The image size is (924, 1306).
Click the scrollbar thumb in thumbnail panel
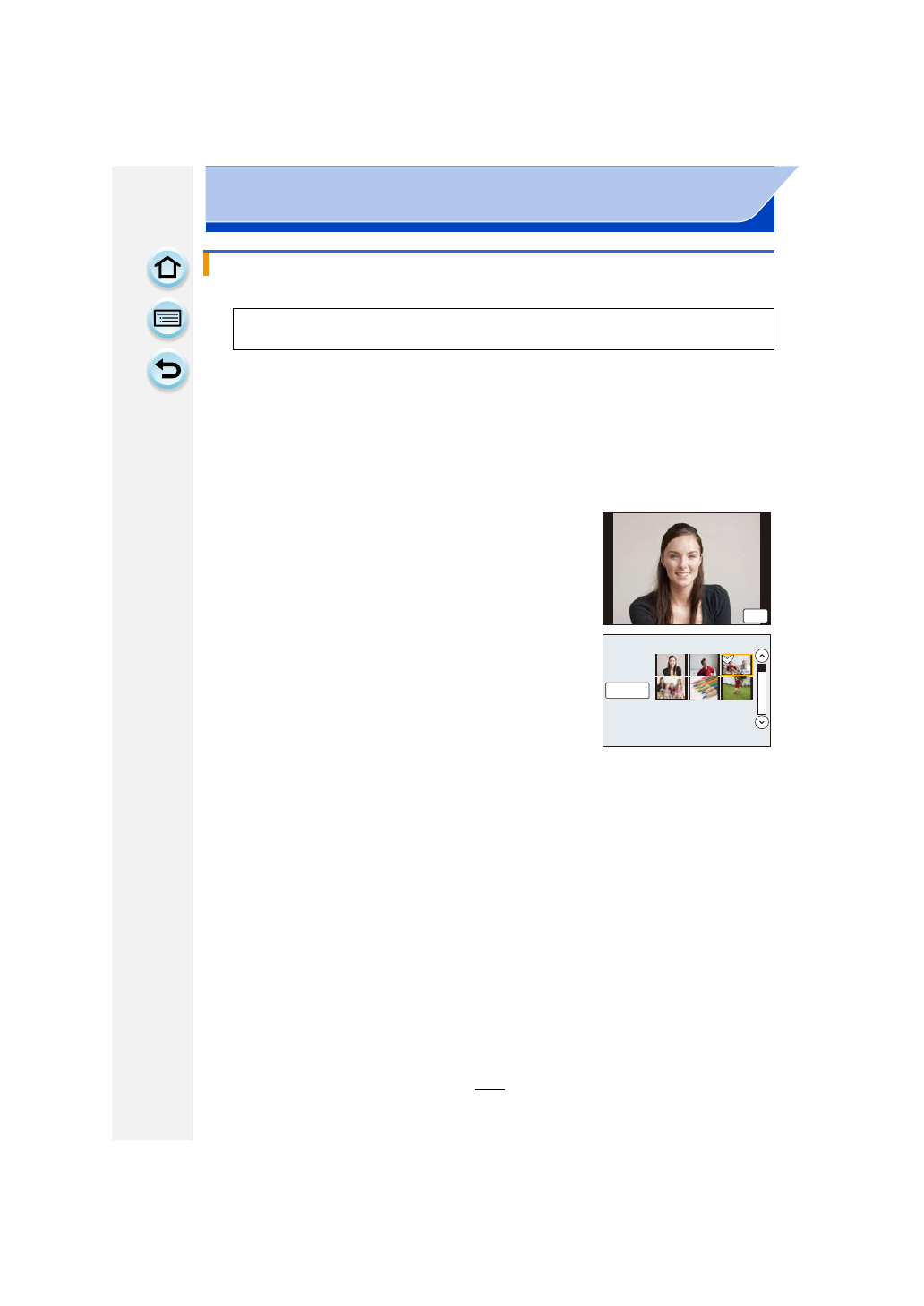[762, 668]
